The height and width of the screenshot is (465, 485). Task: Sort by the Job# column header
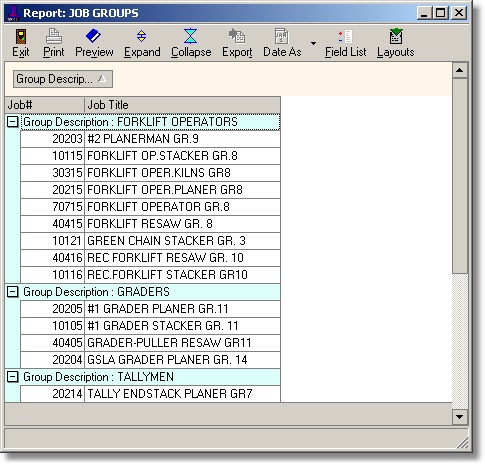[45, 105]
